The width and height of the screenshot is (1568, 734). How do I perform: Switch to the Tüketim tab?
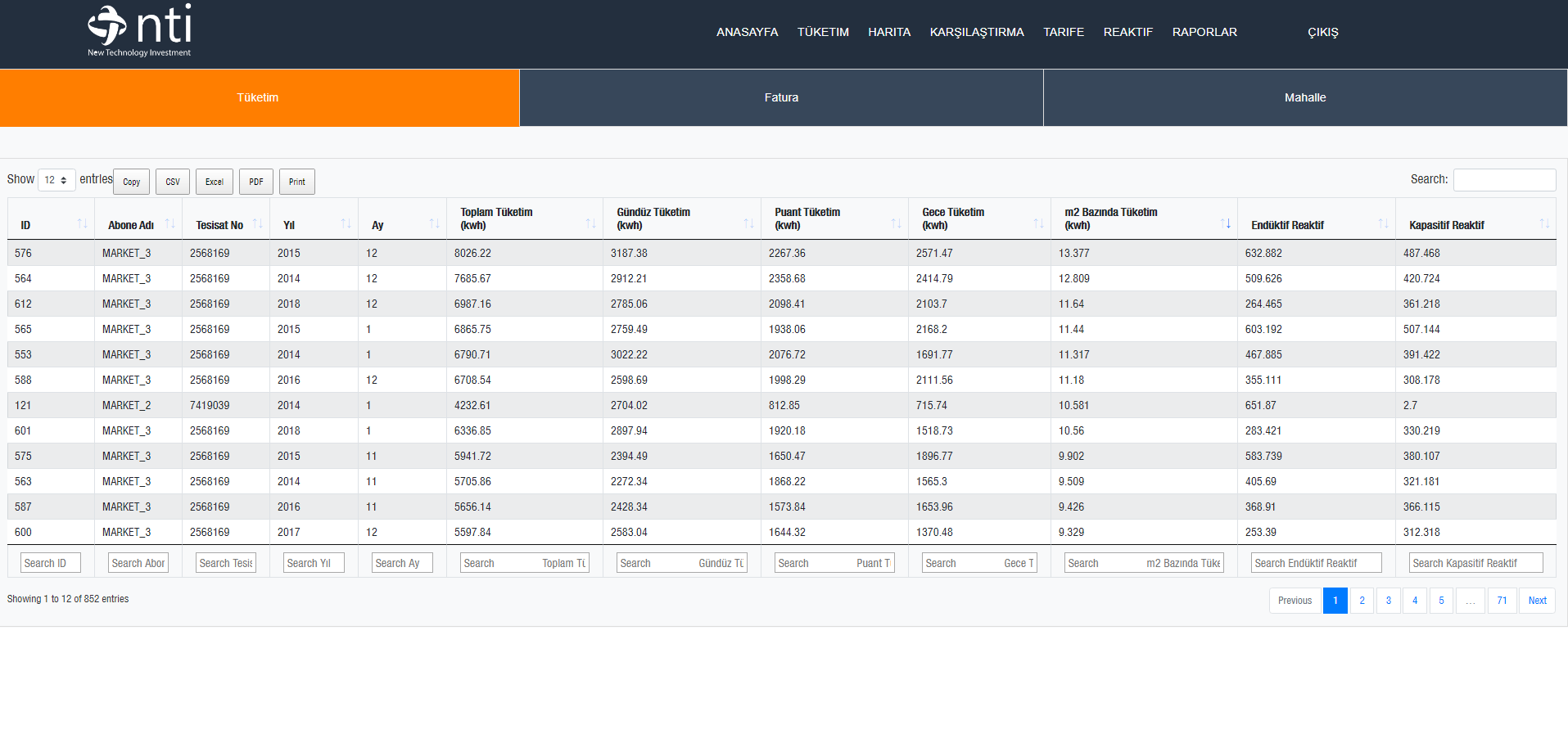[x=260, y=97]
